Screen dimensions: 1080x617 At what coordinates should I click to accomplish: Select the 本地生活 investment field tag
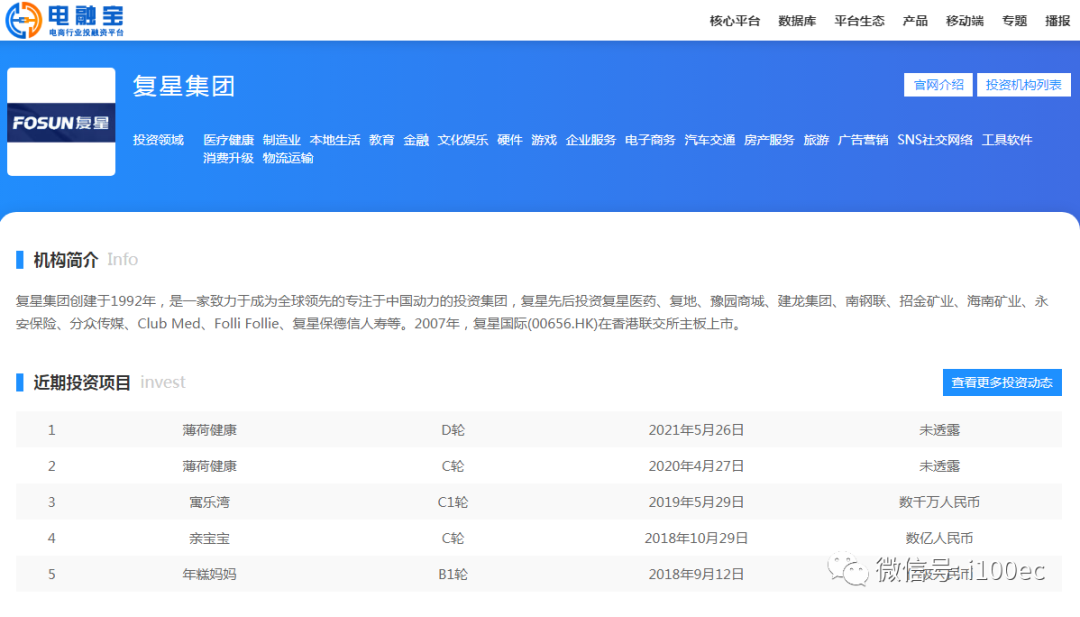click(x=335, y=140)
